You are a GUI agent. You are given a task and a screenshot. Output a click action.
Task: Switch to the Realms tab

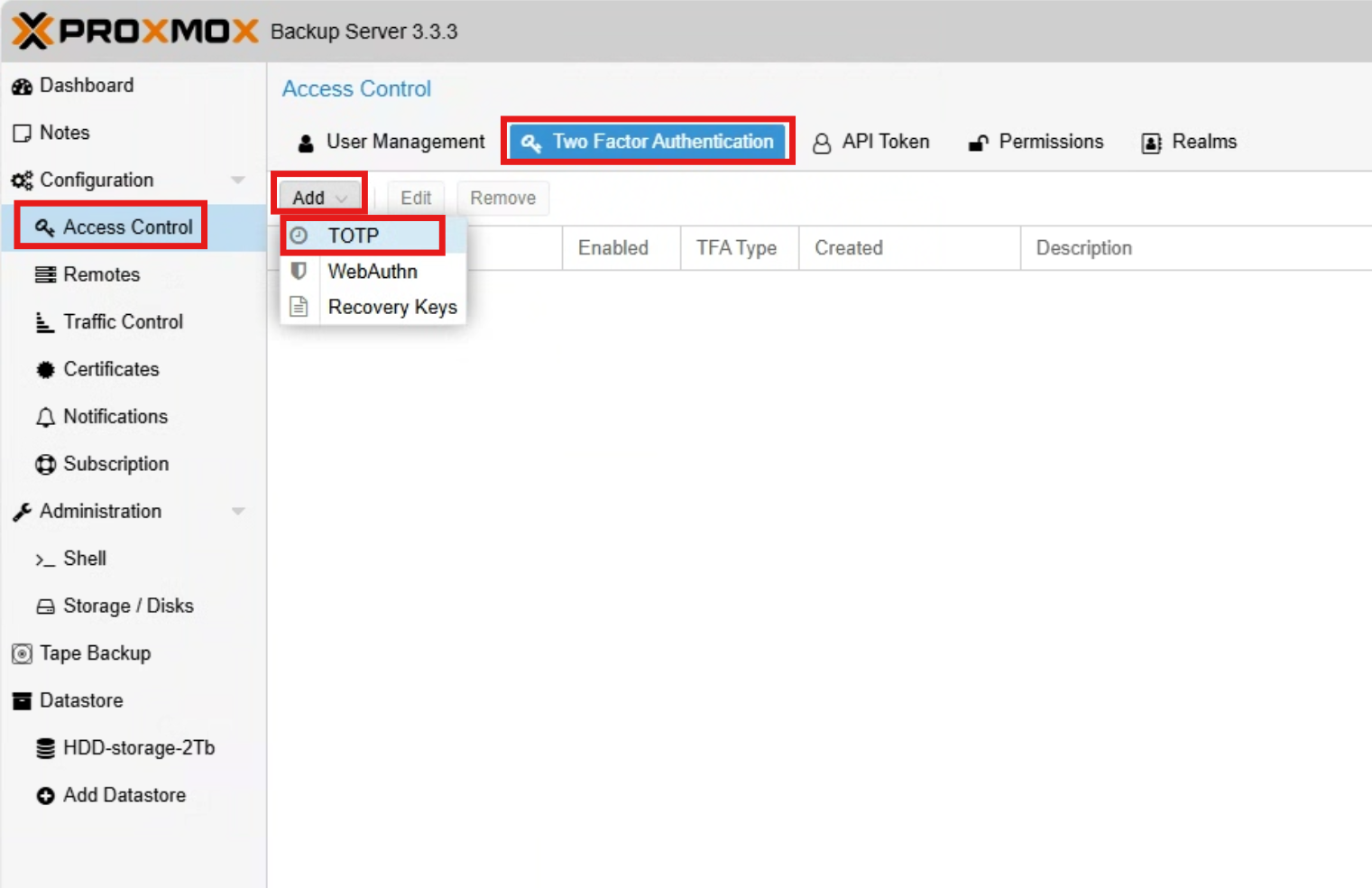(x=1190, y=142)
